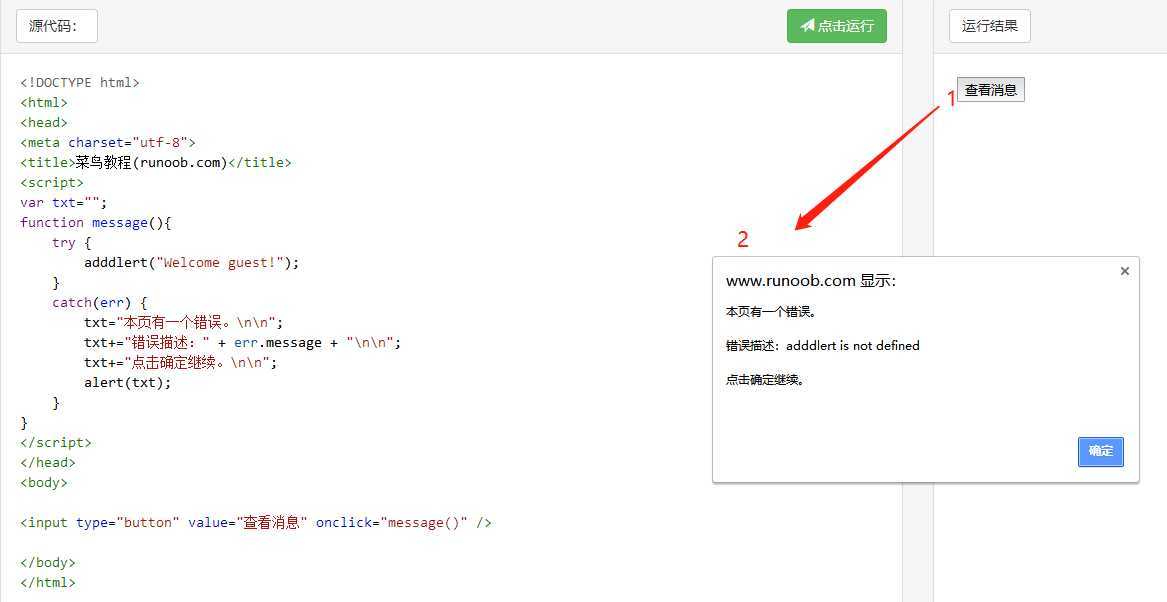Click the opening <html> tag line
Screen dimensions: 1167x602
tap(44, 103)
